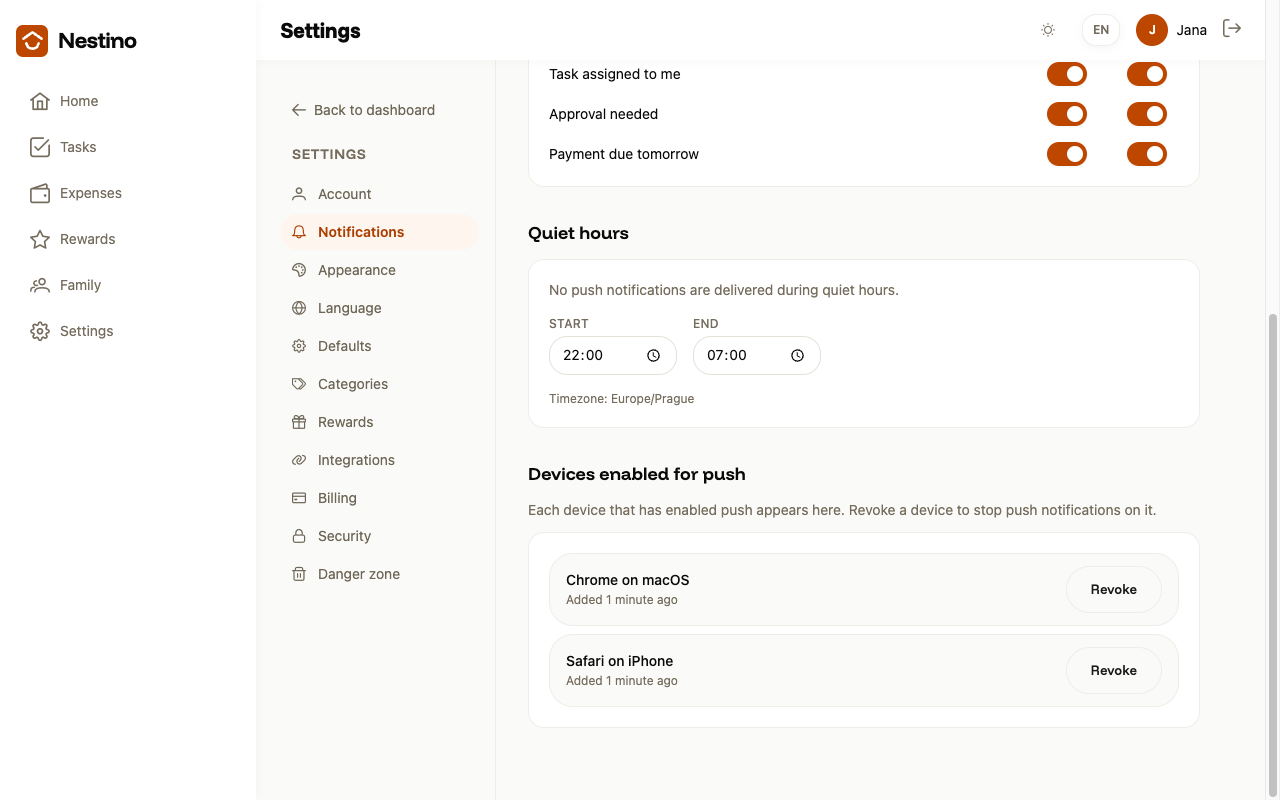Go to Language settings
The width and height of the screenshot is (1280, 800).
(x=380, y=308)
